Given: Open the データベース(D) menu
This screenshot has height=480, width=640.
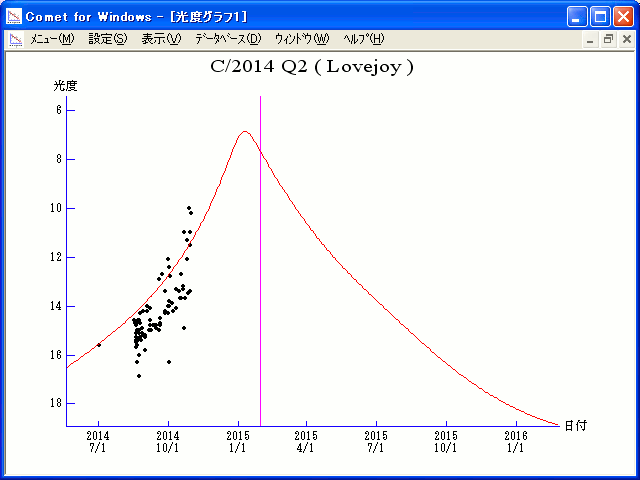Looking at the screenshot, I should pyautogui.click(x=228, y=39).
